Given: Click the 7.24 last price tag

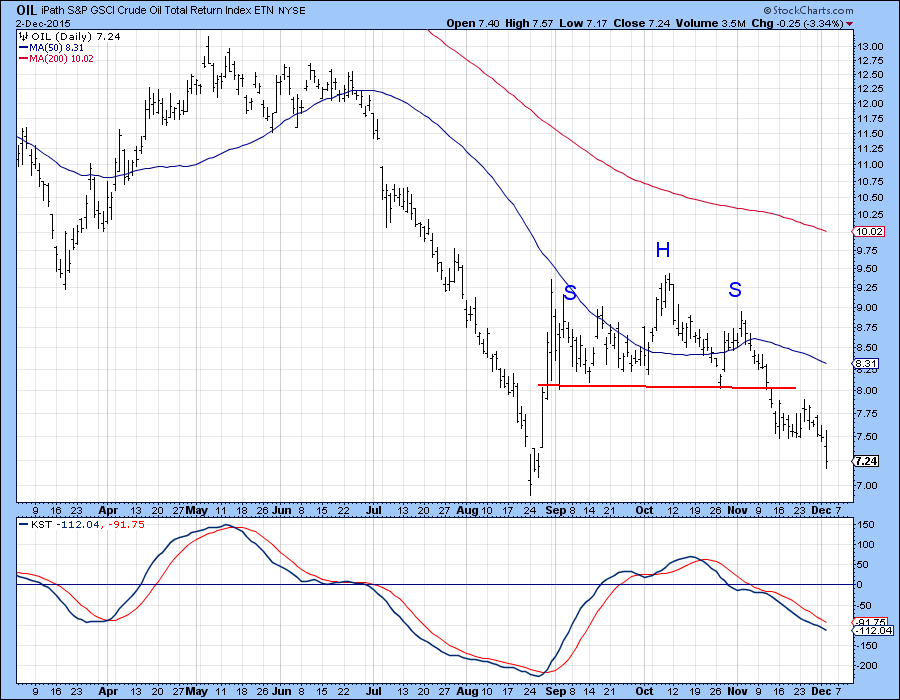Looking at the screenshot, I should (x=865, y=461).
